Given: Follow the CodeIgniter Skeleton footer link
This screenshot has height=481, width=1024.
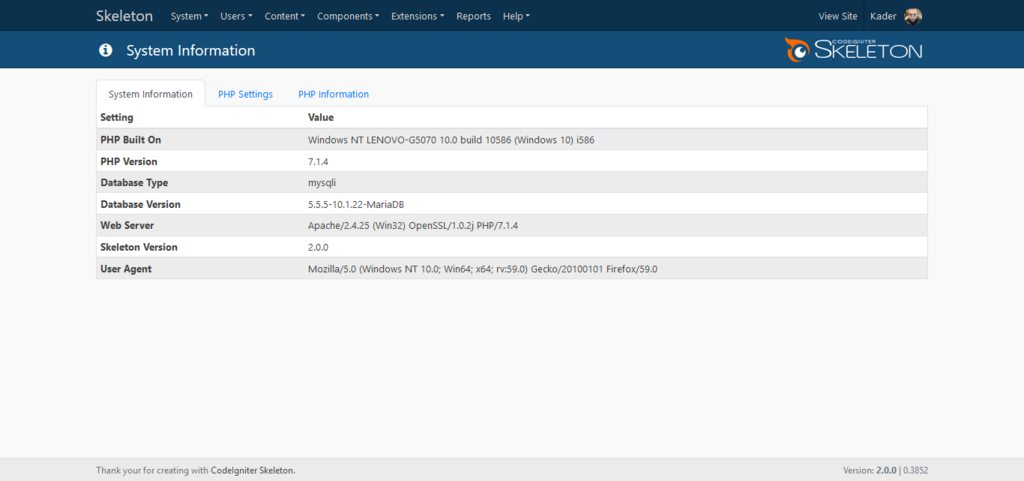Looking at the screenshot, I should click(252, 470).
